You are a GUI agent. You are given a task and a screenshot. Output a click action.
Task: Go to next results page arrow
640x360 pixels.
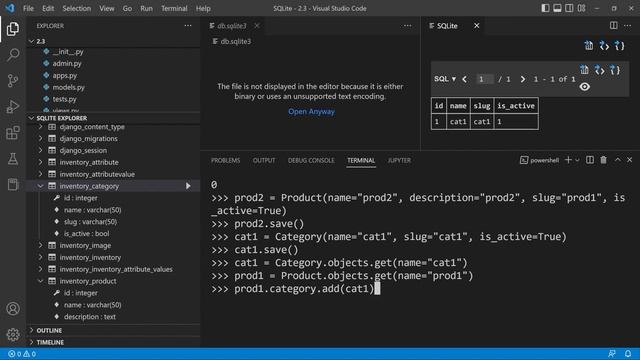coord(522,79)
